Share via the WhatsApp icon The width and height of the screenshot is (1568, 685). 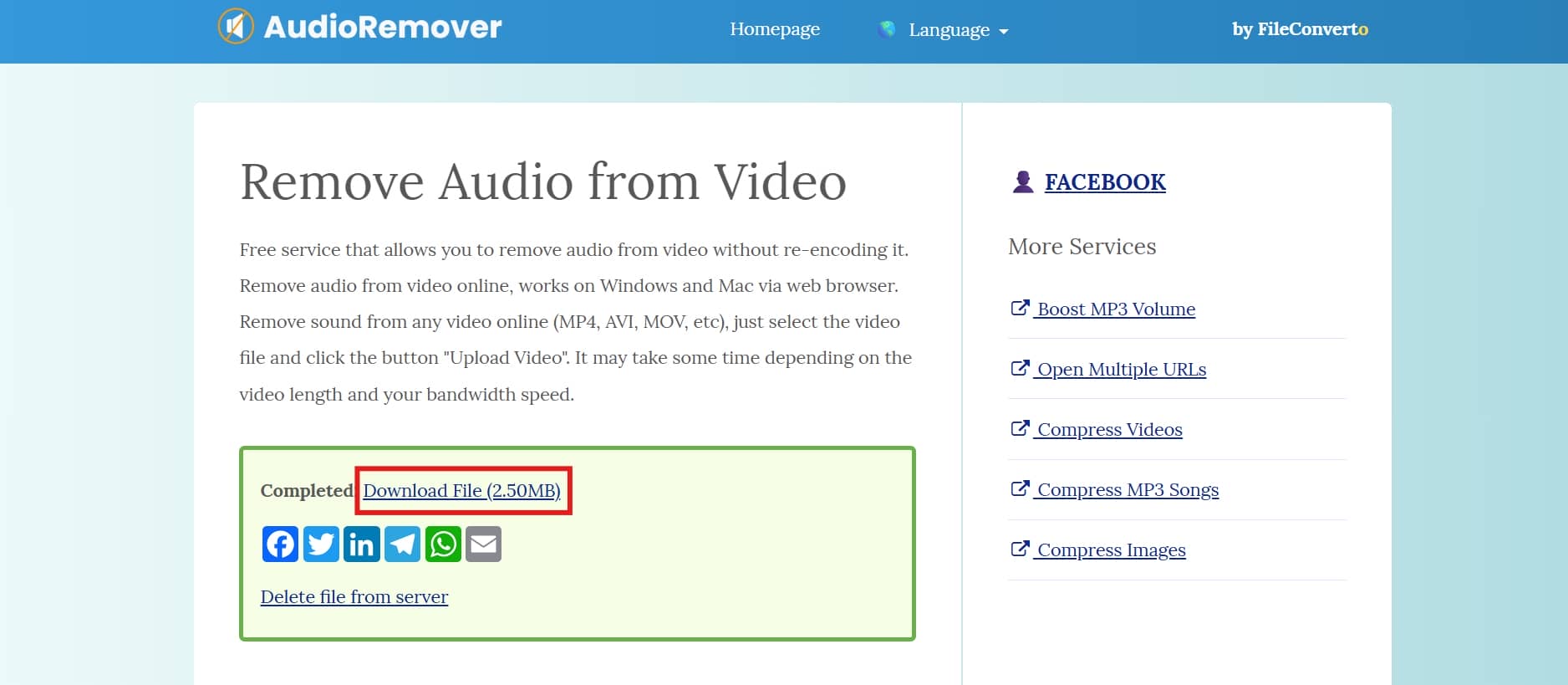(x=443, y=544)
